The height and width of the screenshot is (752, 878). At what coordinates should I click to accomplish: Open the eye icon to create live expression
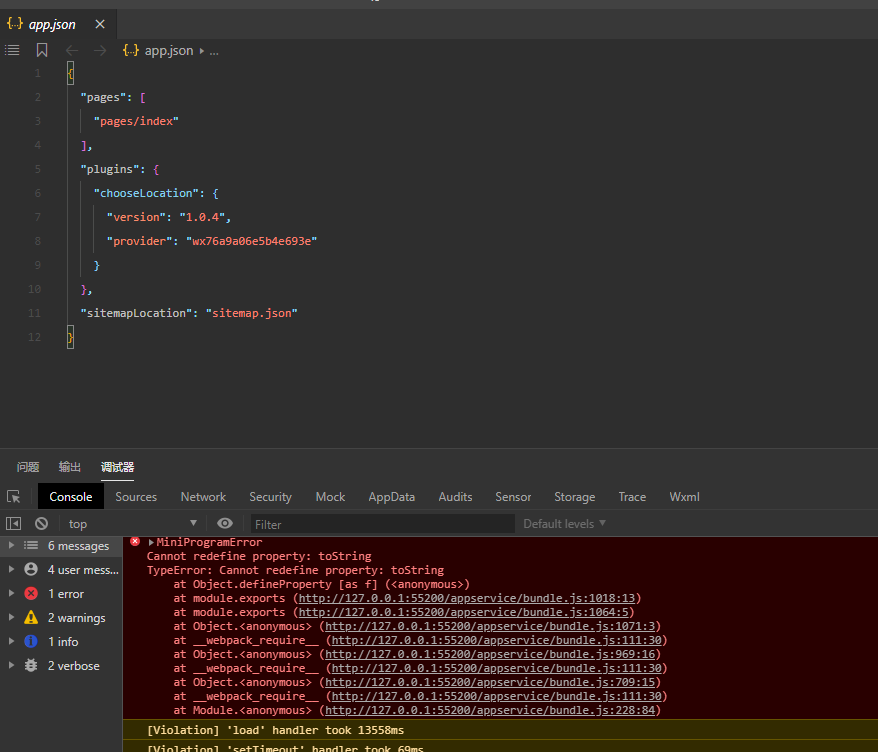225,523
